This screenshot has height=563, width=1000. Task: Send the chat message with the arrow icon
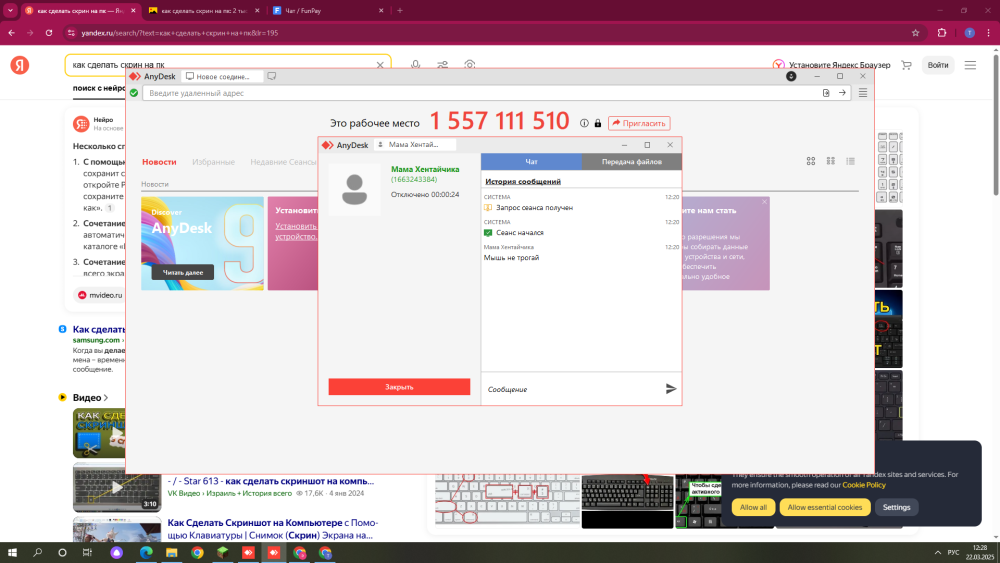670,388
